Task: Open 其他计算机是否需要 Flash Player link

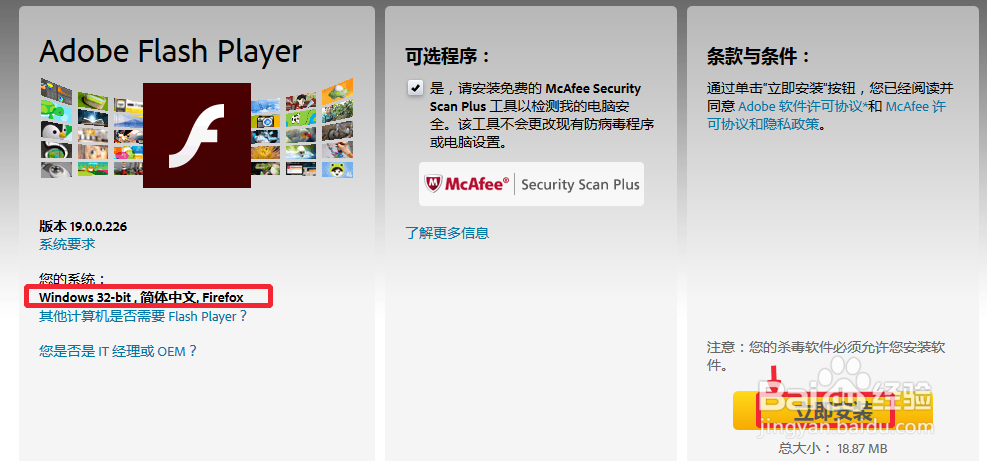Action: (143, 316)
